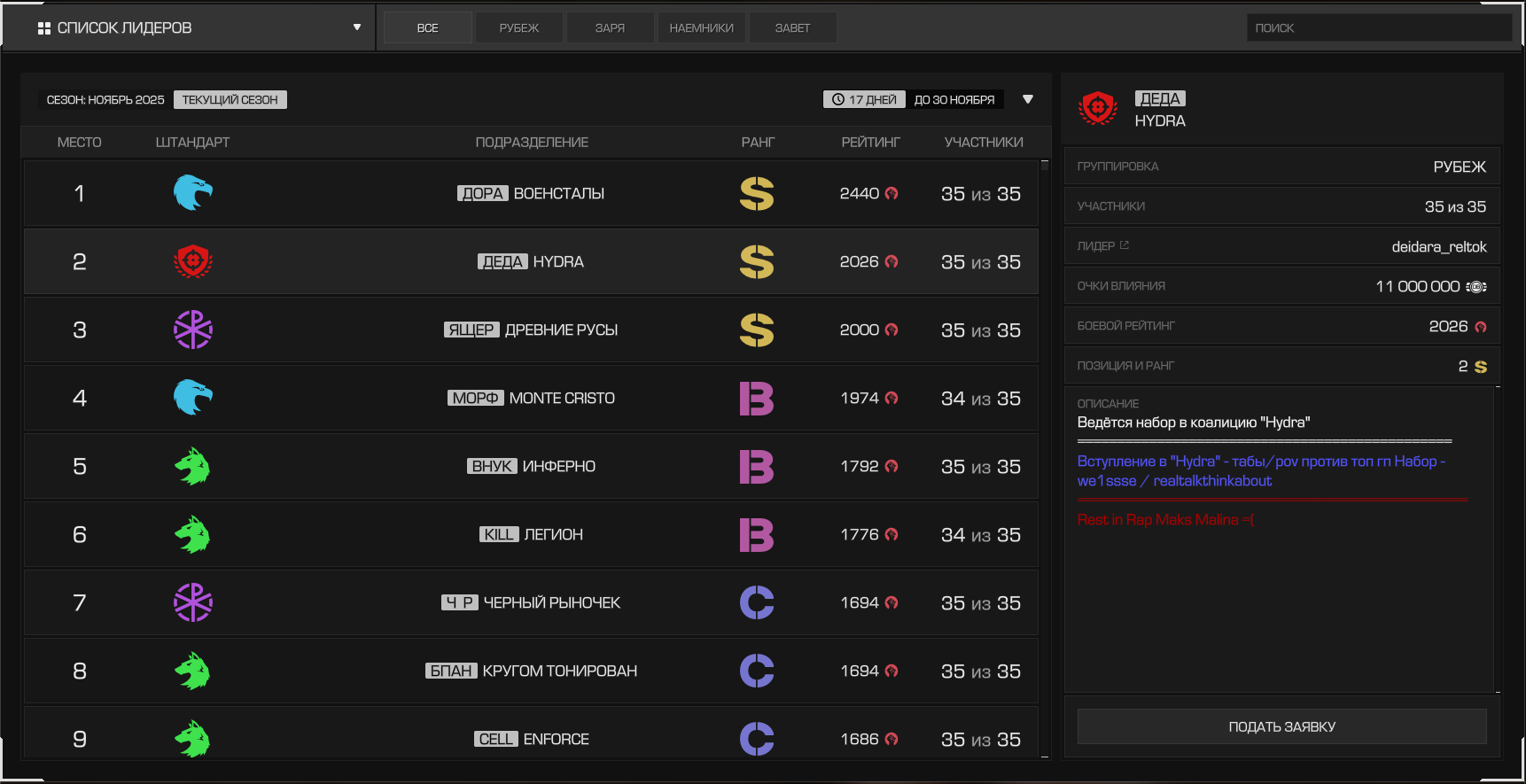Click the ТЕКУЩИЙ СЕЗОН badge
1526x784 pixels.
point(230,99)
